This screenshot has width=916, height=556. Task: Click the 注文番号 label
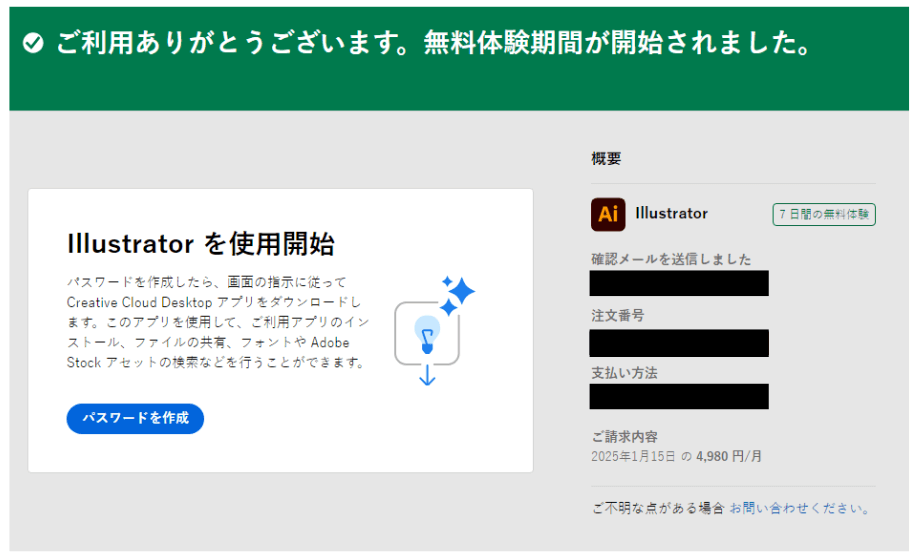coord(617,315)
